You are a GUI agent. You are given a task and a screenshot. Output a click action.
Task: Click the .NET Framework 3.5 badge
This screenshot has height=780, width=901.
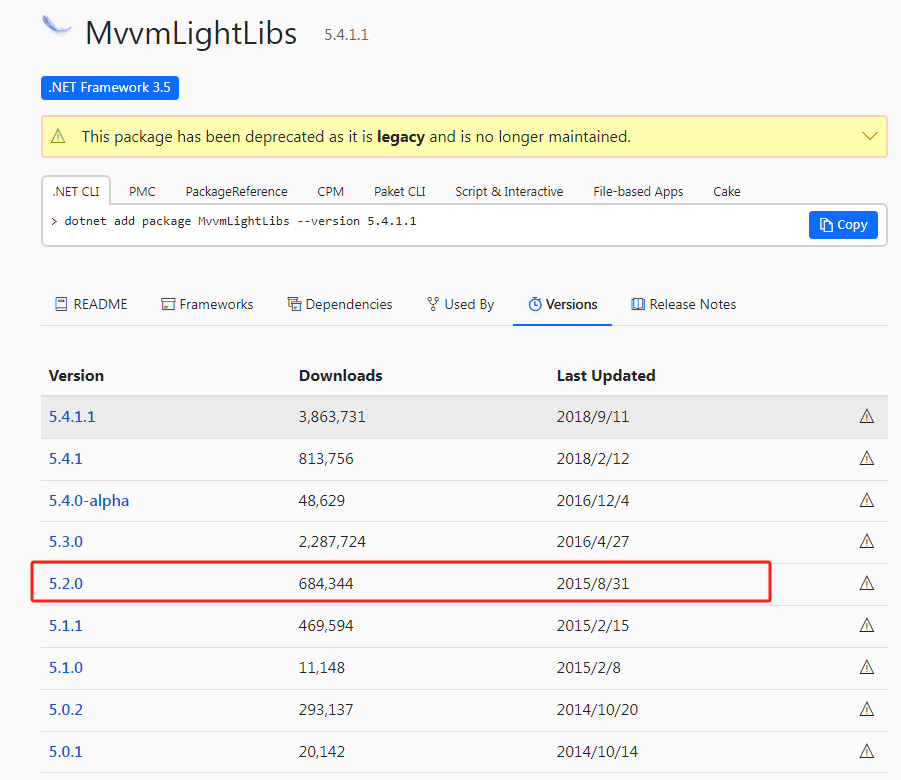[x=110, y=88]
